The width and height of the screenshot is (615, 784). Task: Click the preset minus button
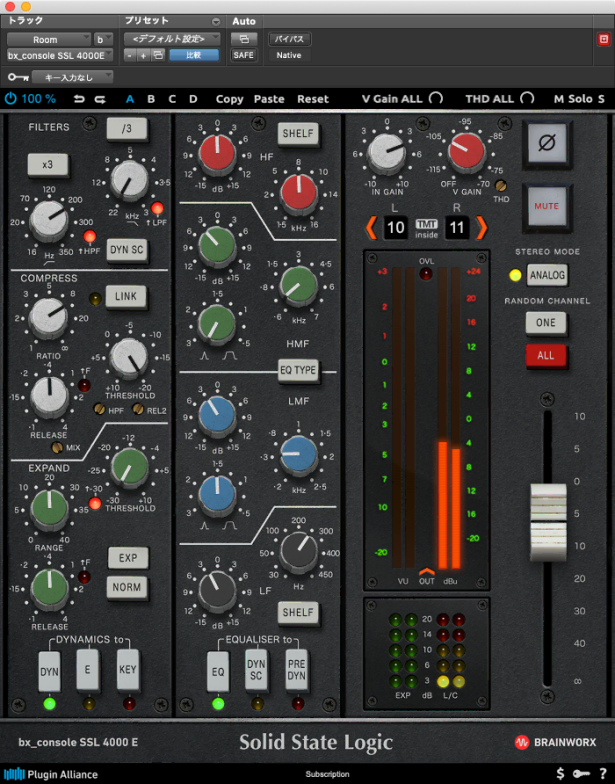click(130, 55)
